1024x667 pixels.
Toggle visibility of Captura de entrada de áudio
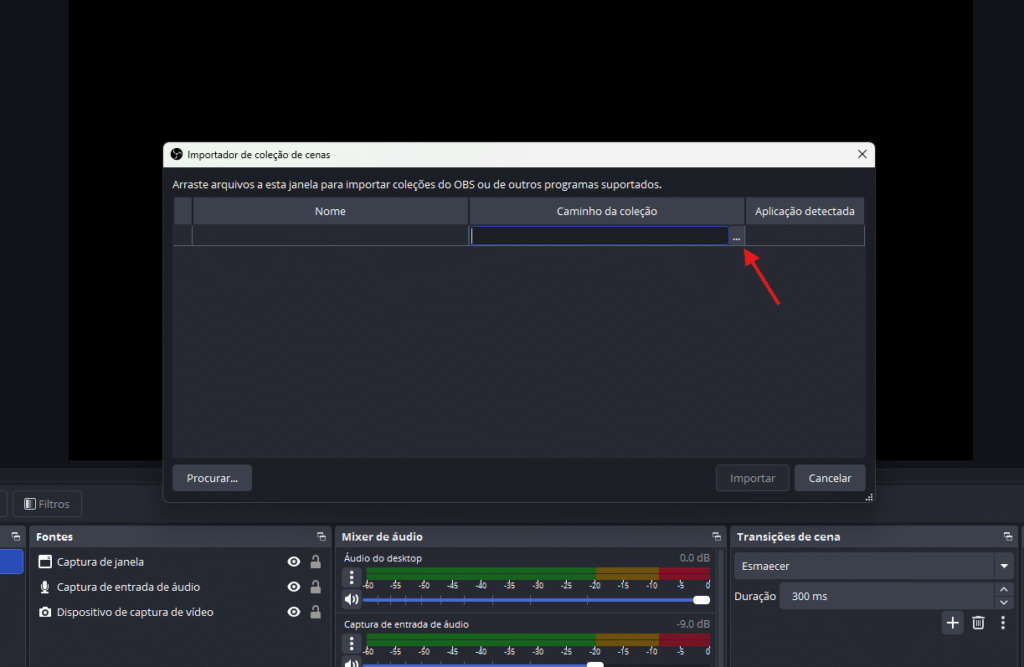point(294,587)
